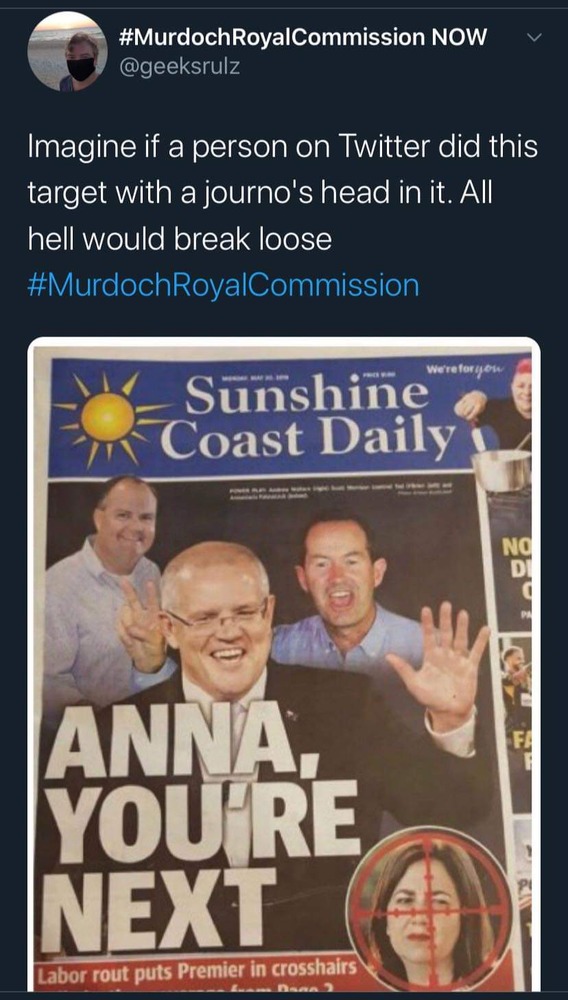This screenshot has height=1000, width=568.
Task: Select the tweet body text
Action: 282,193
